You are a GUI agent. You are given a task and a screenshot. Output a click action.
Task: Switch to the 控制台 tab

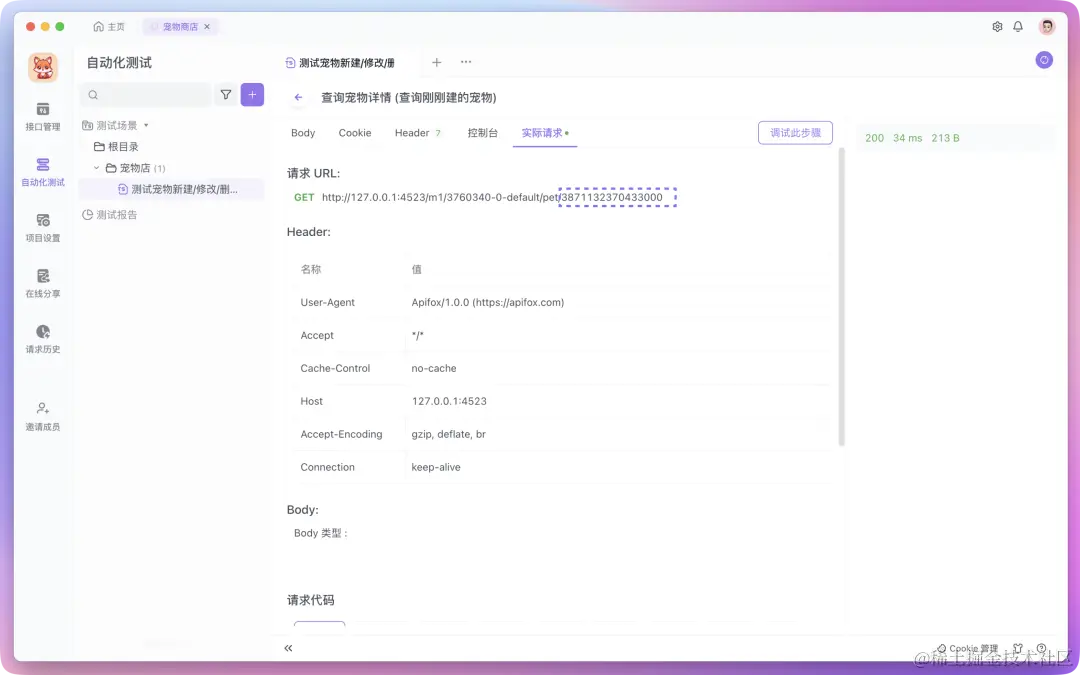[483, 132]
